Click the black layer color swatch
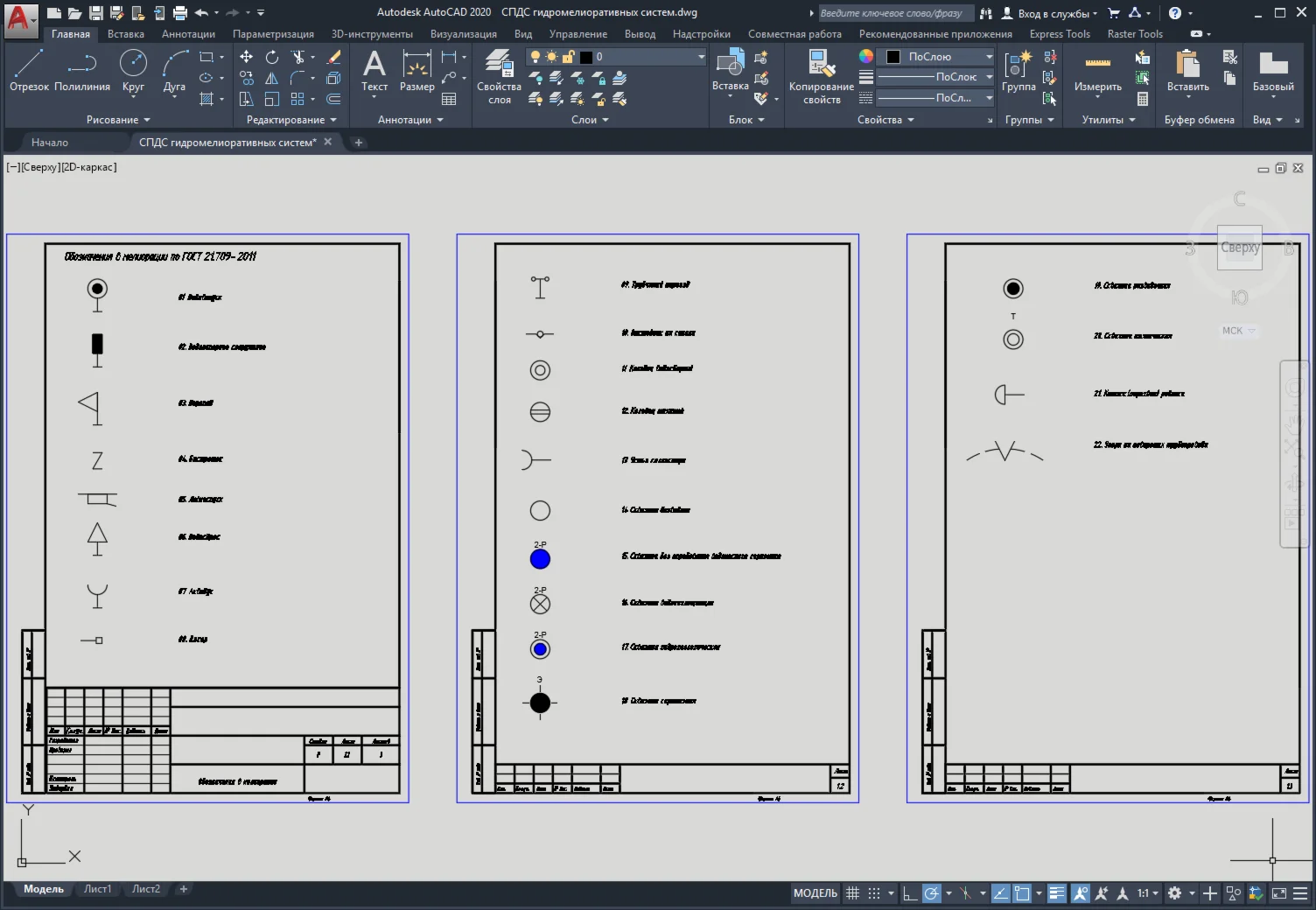This screenshot has width=1316, height=910. point(586,57)
